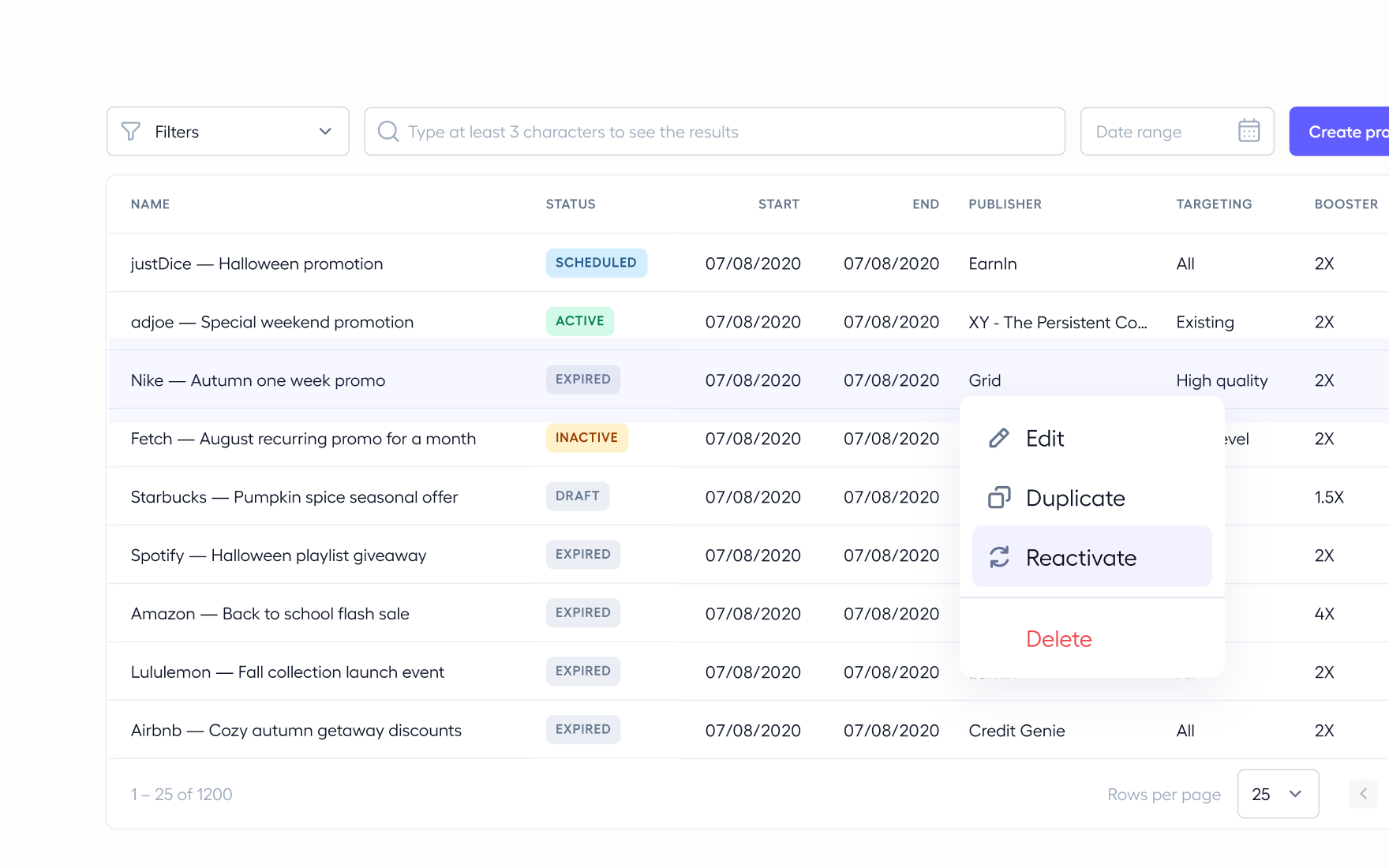Click the SCHEDULED status badge

click(x=596, y=263)
